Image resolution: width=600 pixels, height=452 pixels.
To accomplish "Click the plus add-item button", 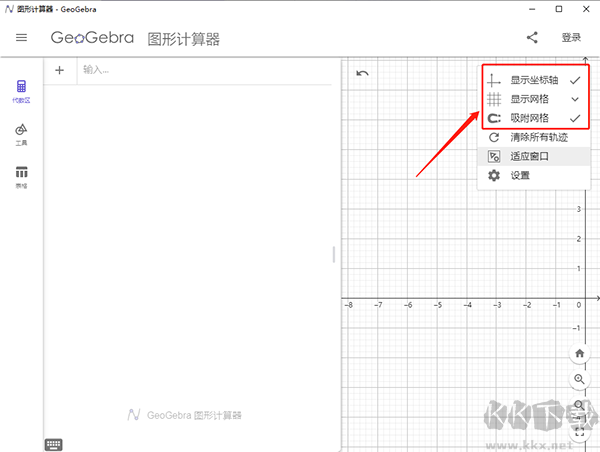I will (x=59, y=70).
